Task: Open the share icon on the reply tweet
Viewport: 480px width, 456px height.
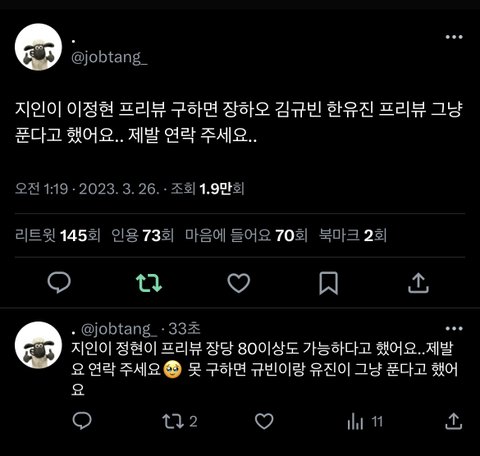Action: pyautogui.click(x=454, y=421)
